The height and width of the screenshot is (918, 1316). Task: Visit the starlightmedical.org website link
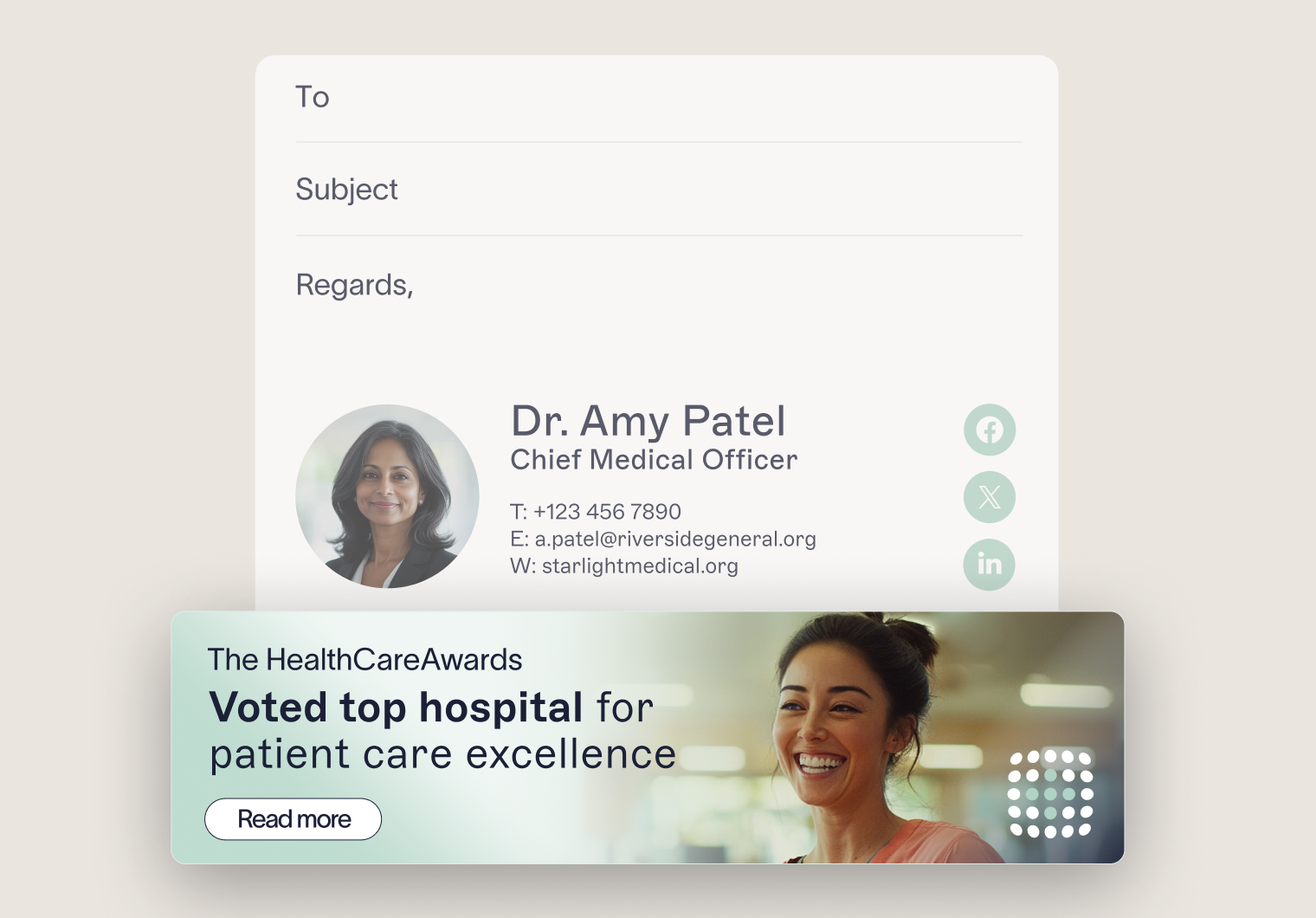point(640,566)
